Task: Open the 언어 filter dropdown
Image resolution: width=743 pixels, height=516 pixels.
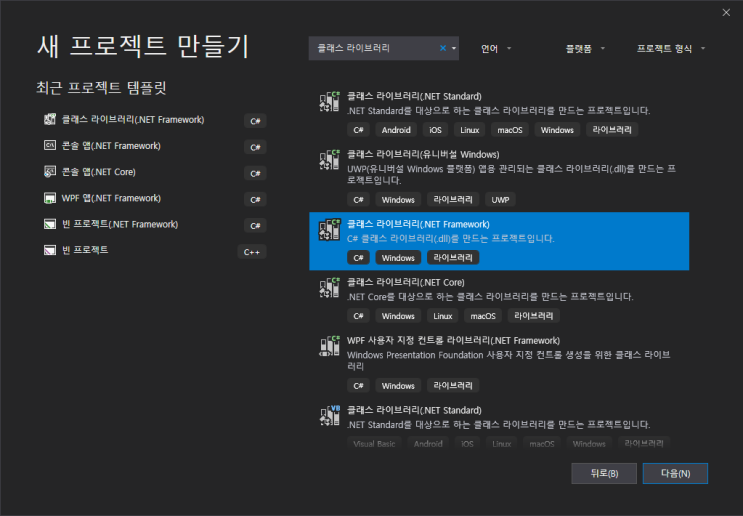Action: 496,48
